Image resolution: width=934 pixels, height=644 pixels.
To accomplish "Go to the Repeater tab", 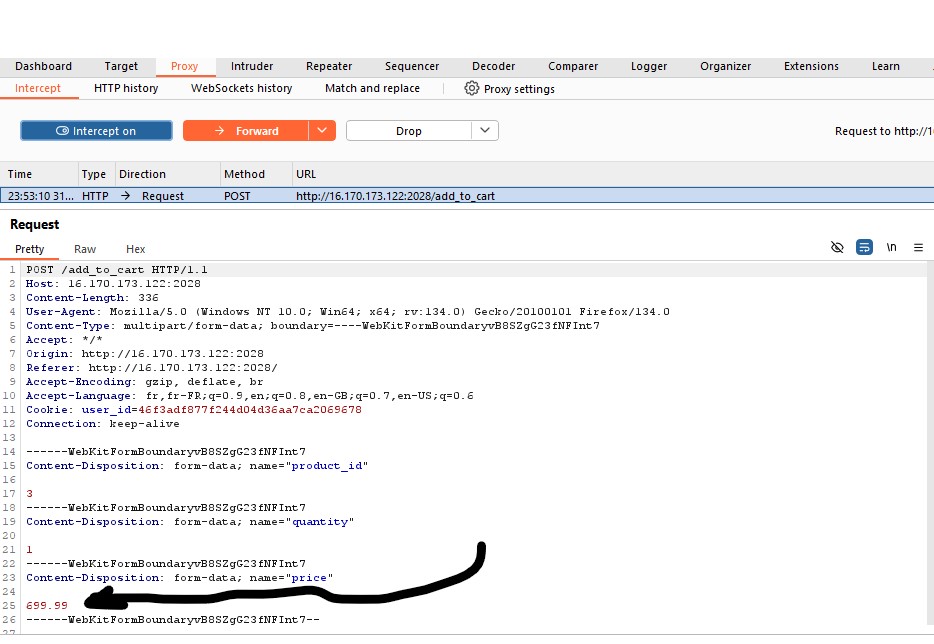I will (329, 66).
